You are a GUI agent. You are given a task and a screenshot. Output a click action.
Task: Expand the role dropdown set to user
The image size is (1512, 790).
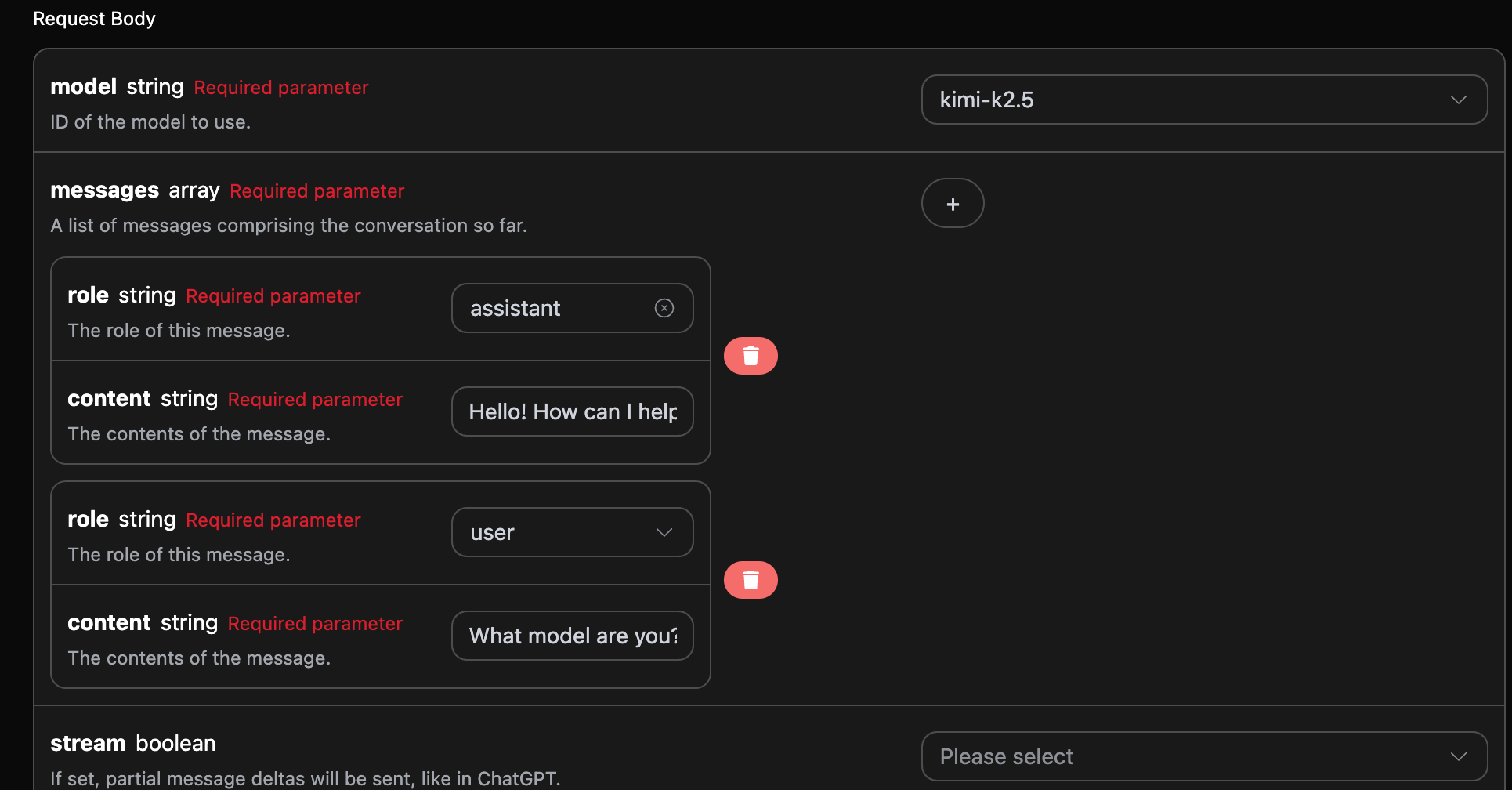[556, 532]
